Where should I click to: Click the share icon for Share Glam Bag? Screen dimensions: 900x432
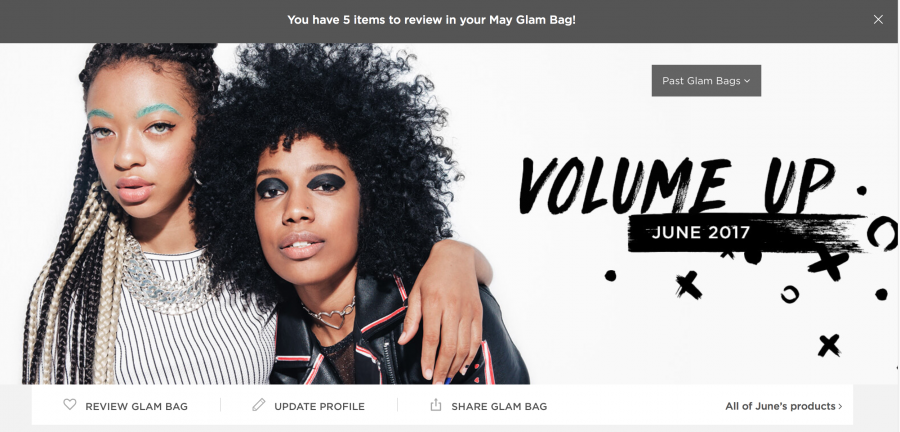click(x=436, y=405)
